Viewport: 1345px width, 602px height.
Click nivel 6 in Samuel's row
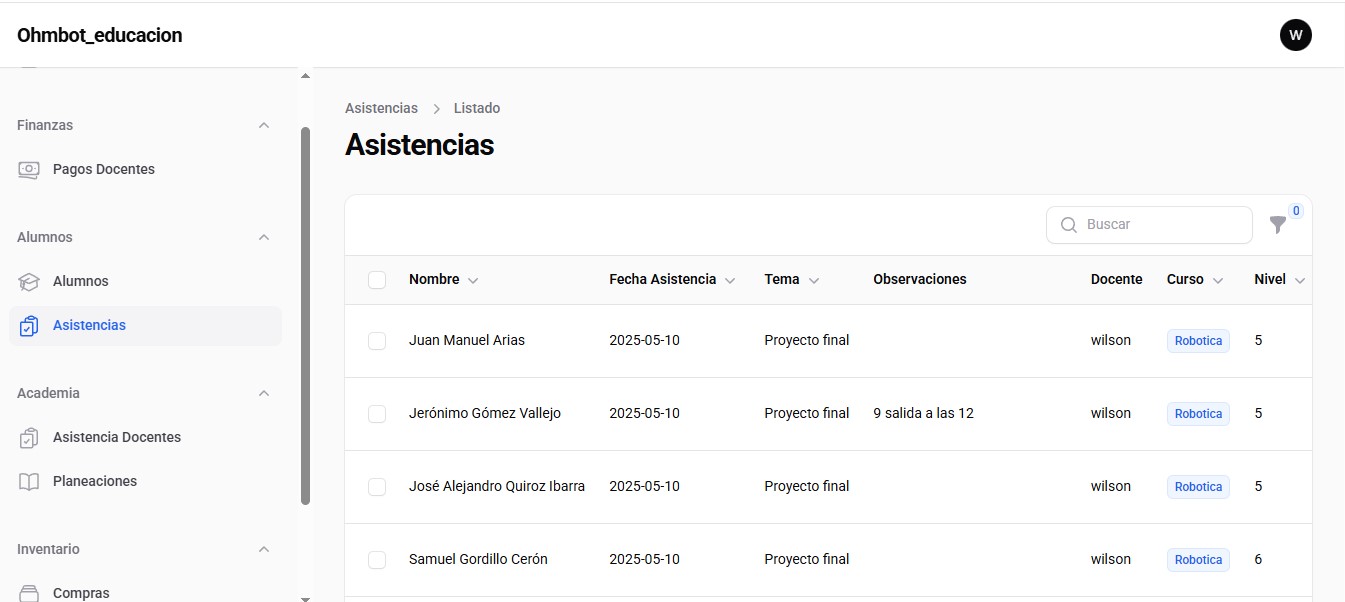pos(1258,559)
